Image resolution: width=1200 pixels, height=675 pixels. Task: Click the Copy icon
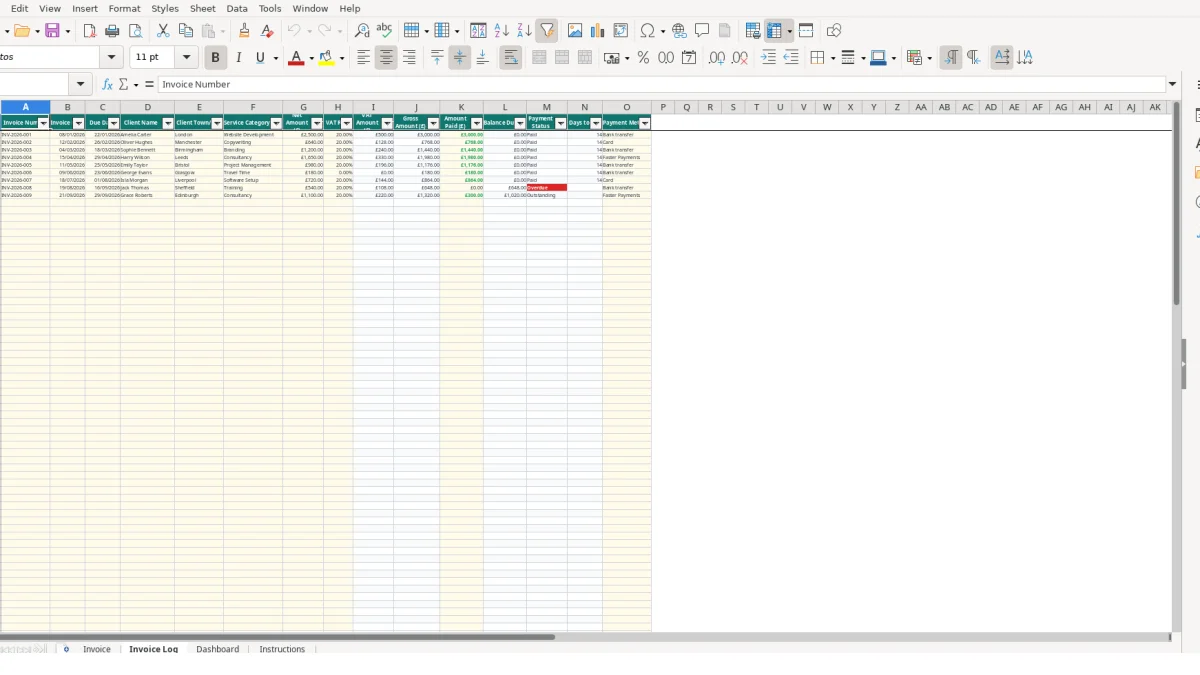coord(185,31)
